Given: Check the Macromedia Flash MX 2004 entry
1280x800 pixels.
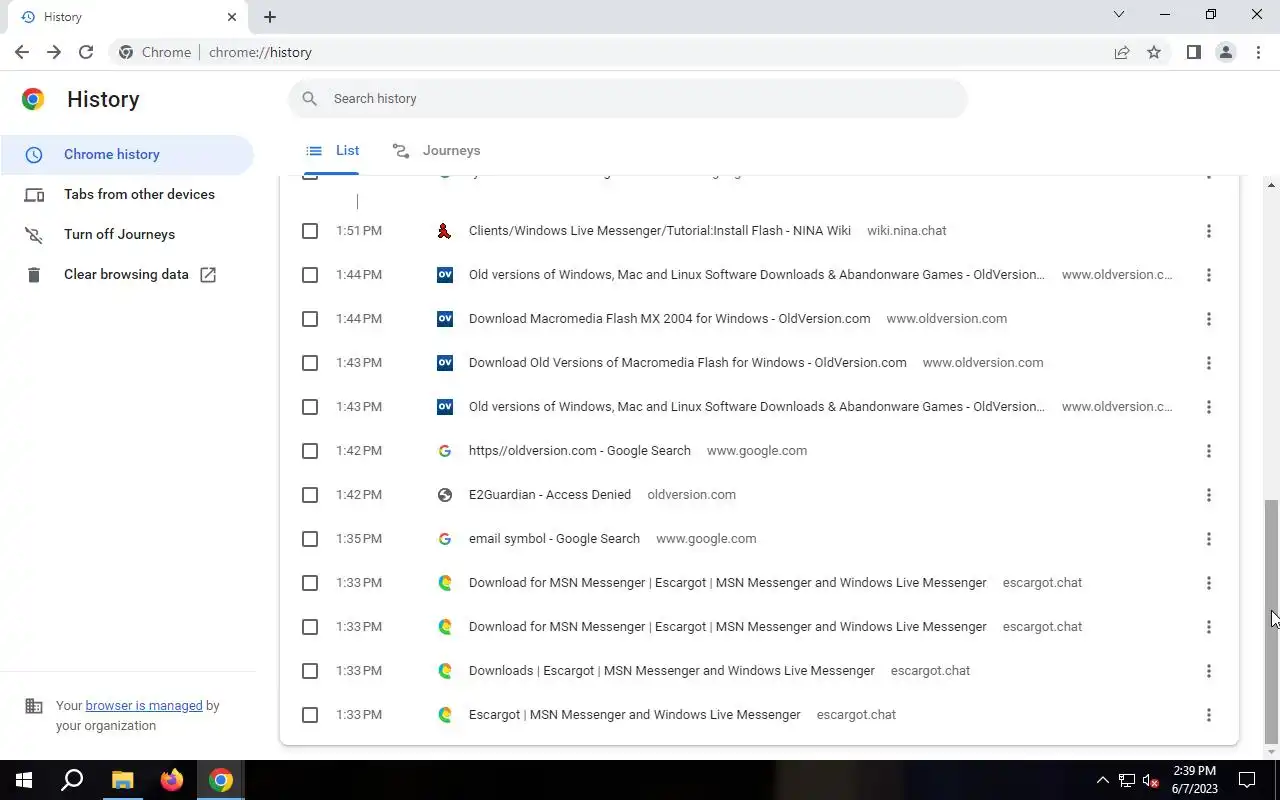Looking at the screenshot, I should 310,319.
